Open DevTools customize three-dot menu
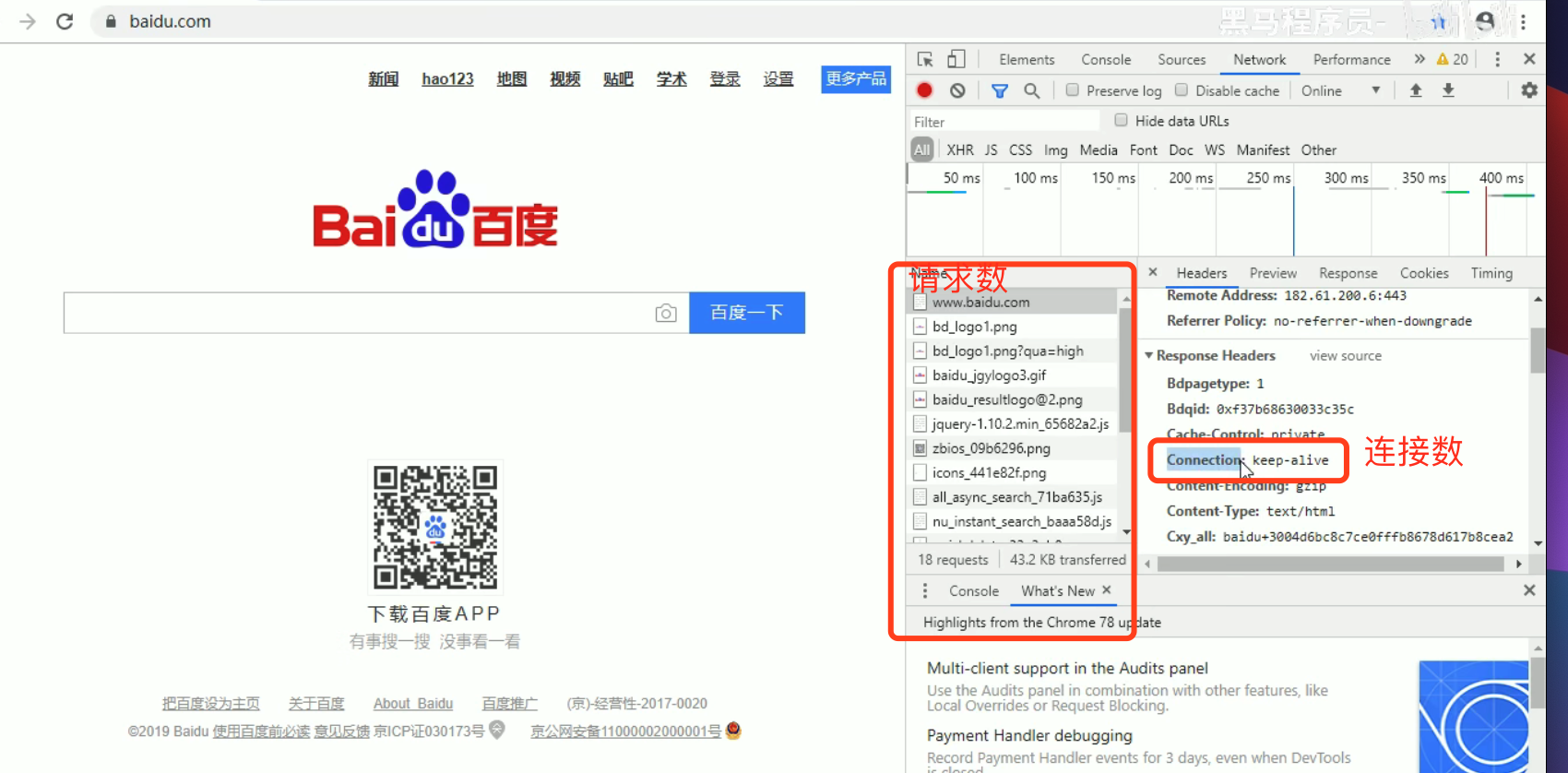Screen dimensions: 1568x773 pos(1497,59)
